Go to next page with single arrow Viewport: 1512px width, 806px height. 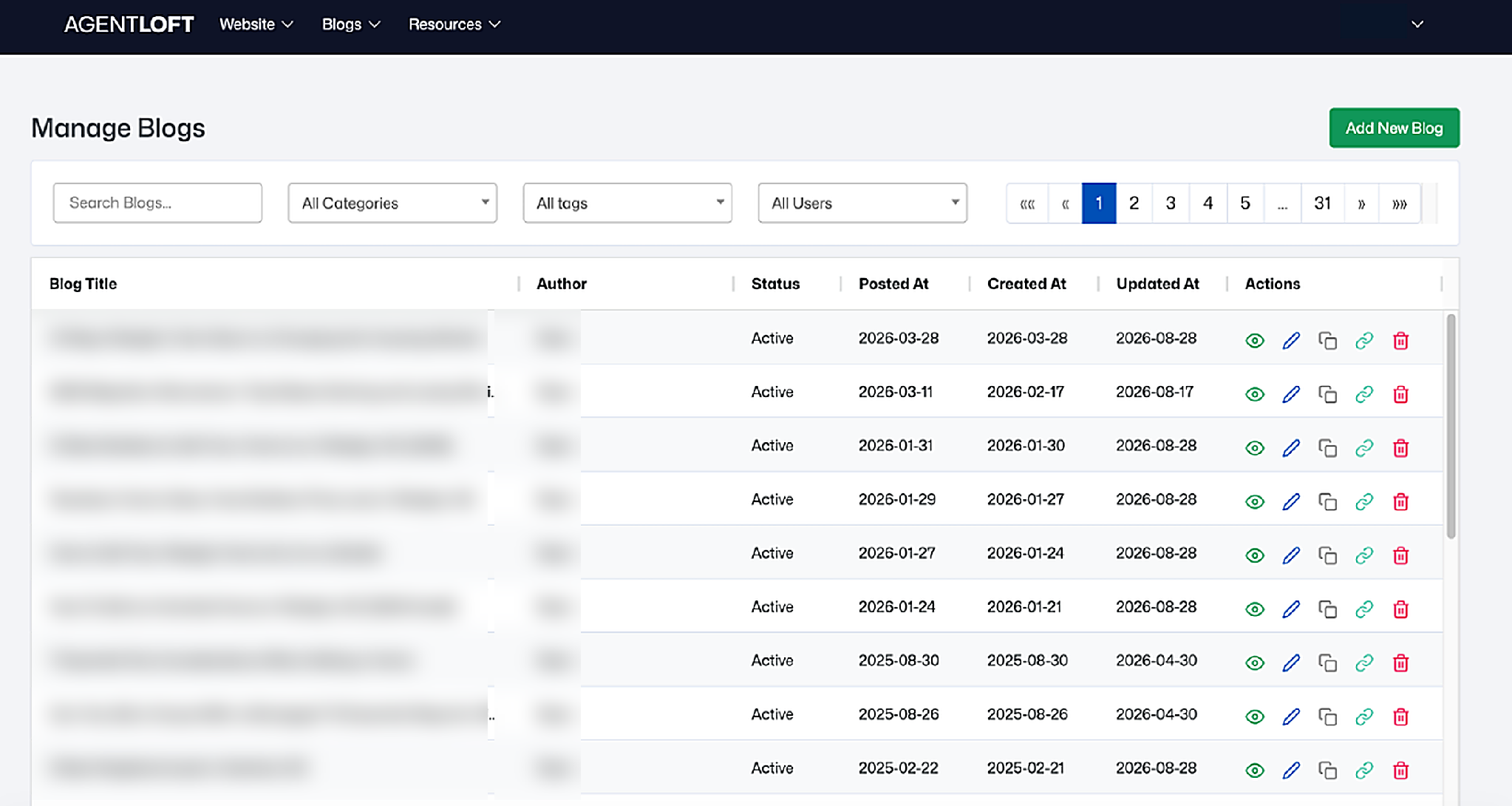coord(1361,203)
